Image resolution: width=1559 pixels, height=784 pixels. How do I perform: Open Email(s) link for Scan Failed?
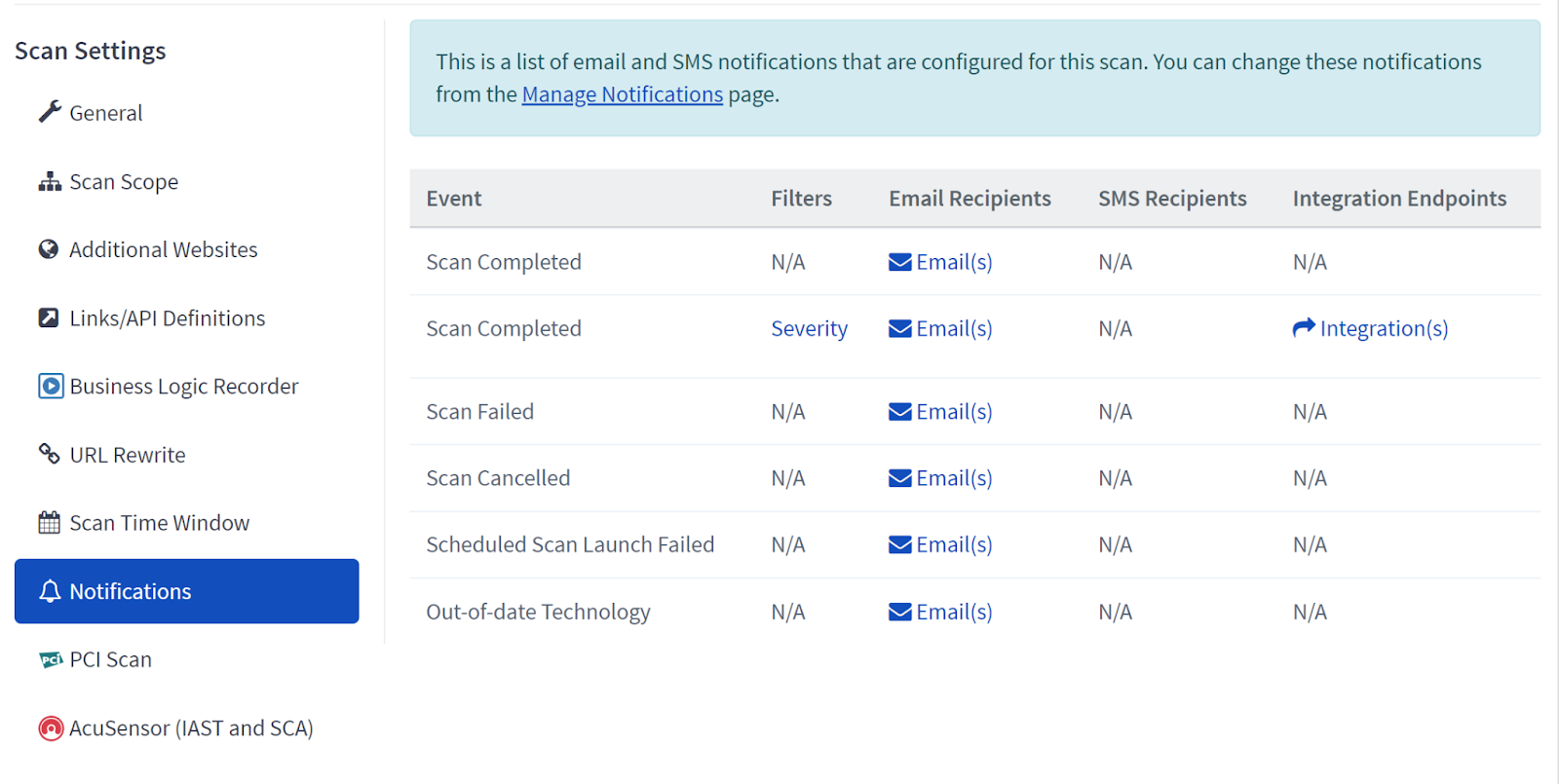[x=954, y=412]
